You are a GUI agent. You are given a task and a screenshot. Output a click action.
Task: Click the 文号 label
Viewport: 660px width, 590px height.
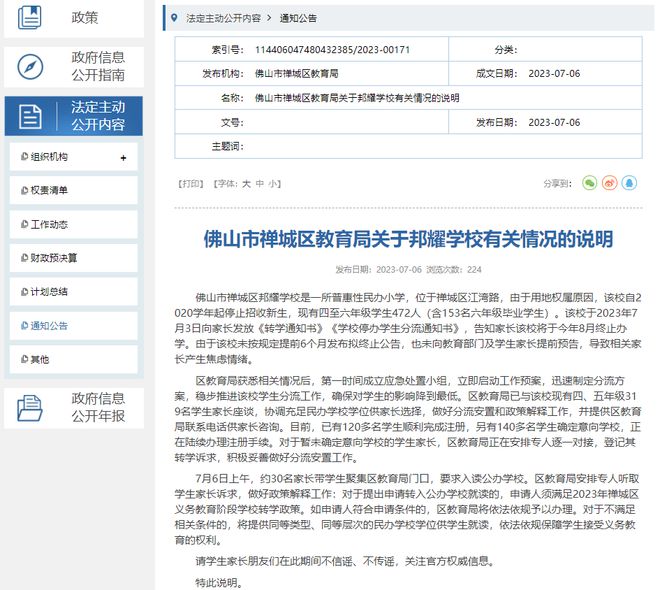point(232,122)
